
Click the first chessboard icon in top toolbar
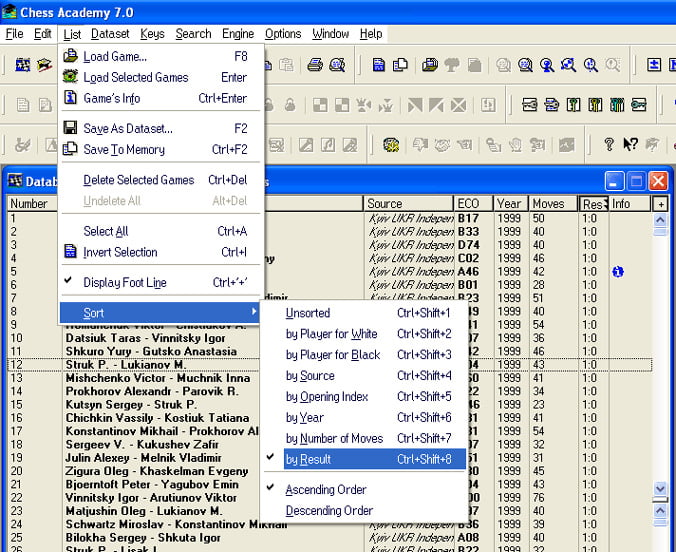pyautogui.click(x=22, y=65)
